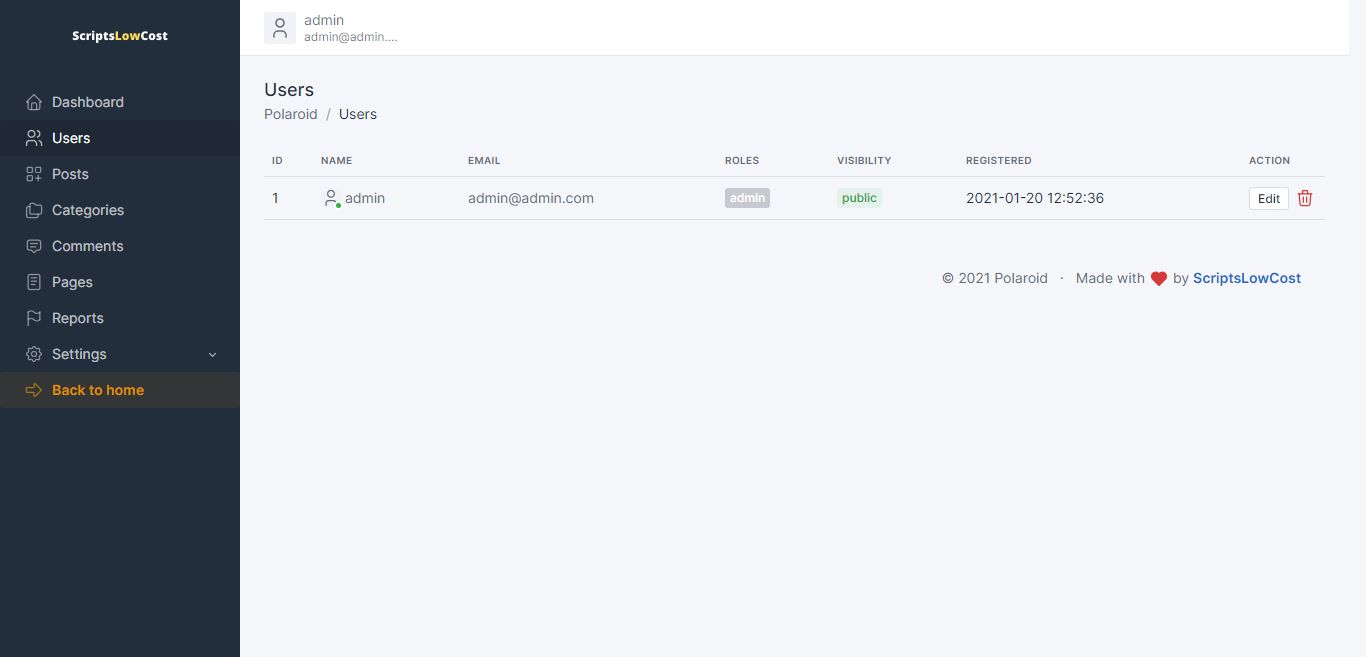Viewport: 1366px width, 657px height.
Task: Click the © 2021 Polaroid footer text
Action: [995, 278]
